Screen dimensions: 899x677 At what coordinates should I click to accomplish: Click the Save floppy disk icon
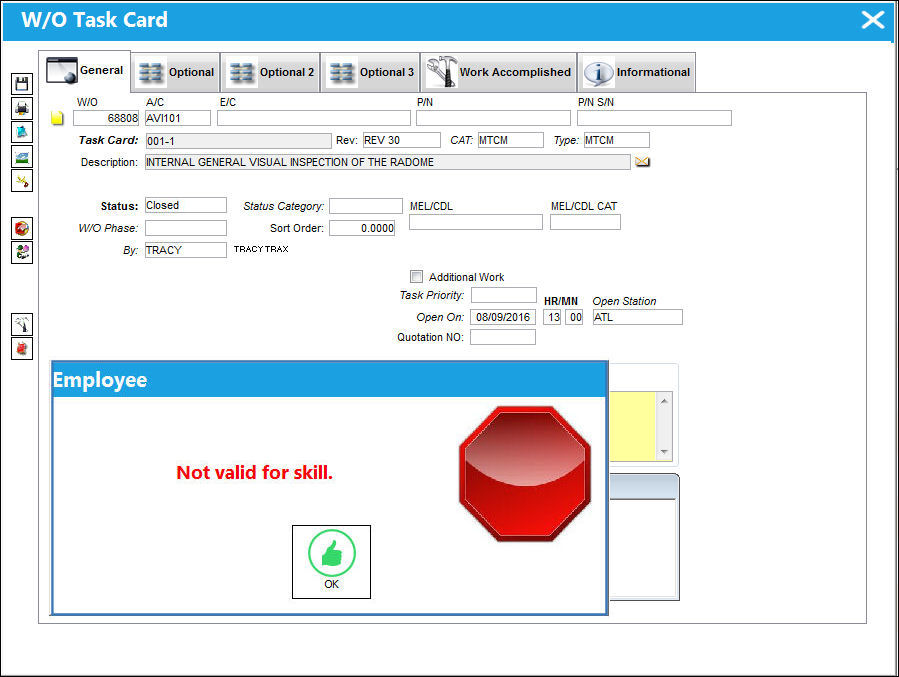[22, 84]
